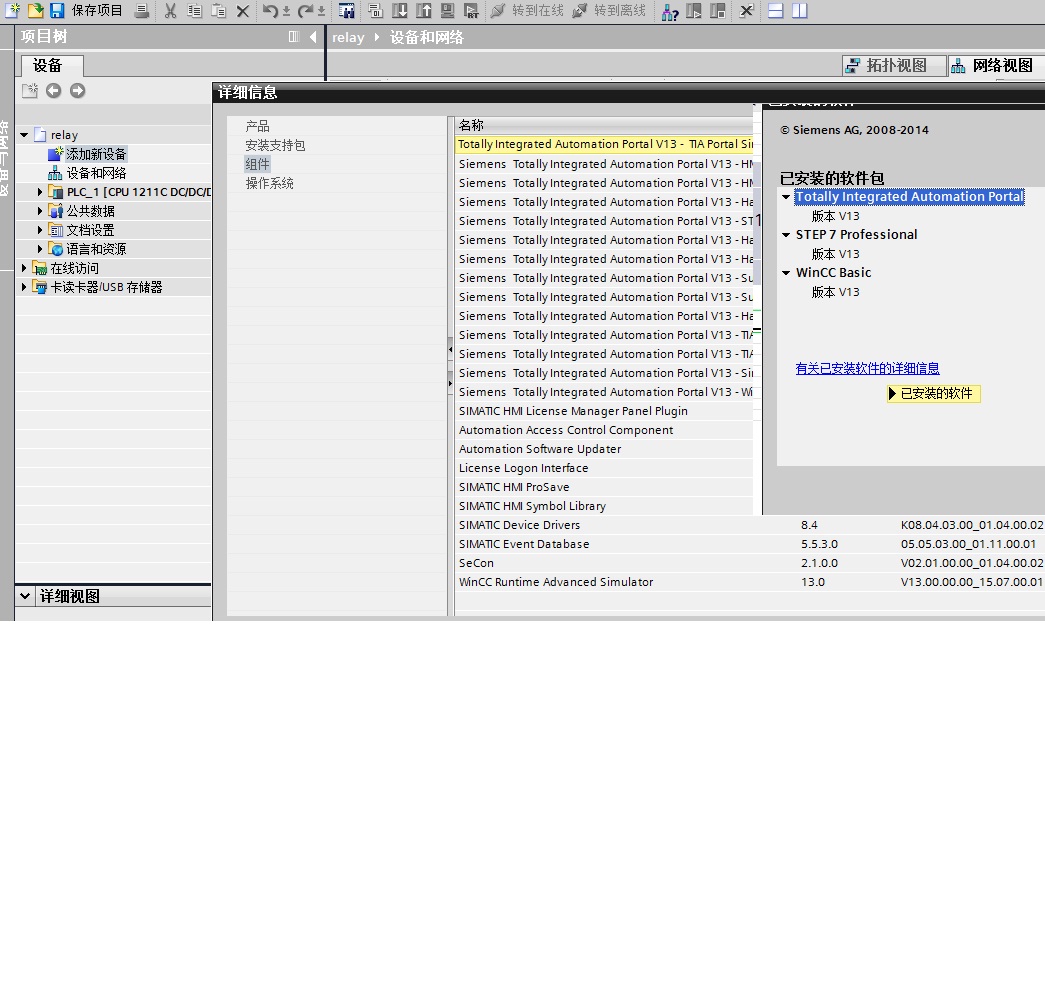Image resolution: width=1045 pixels, height=1000 pixels.
Task: Collapse Totally Integrated Automation Portal package entry
Action: [x=786, y=197]
